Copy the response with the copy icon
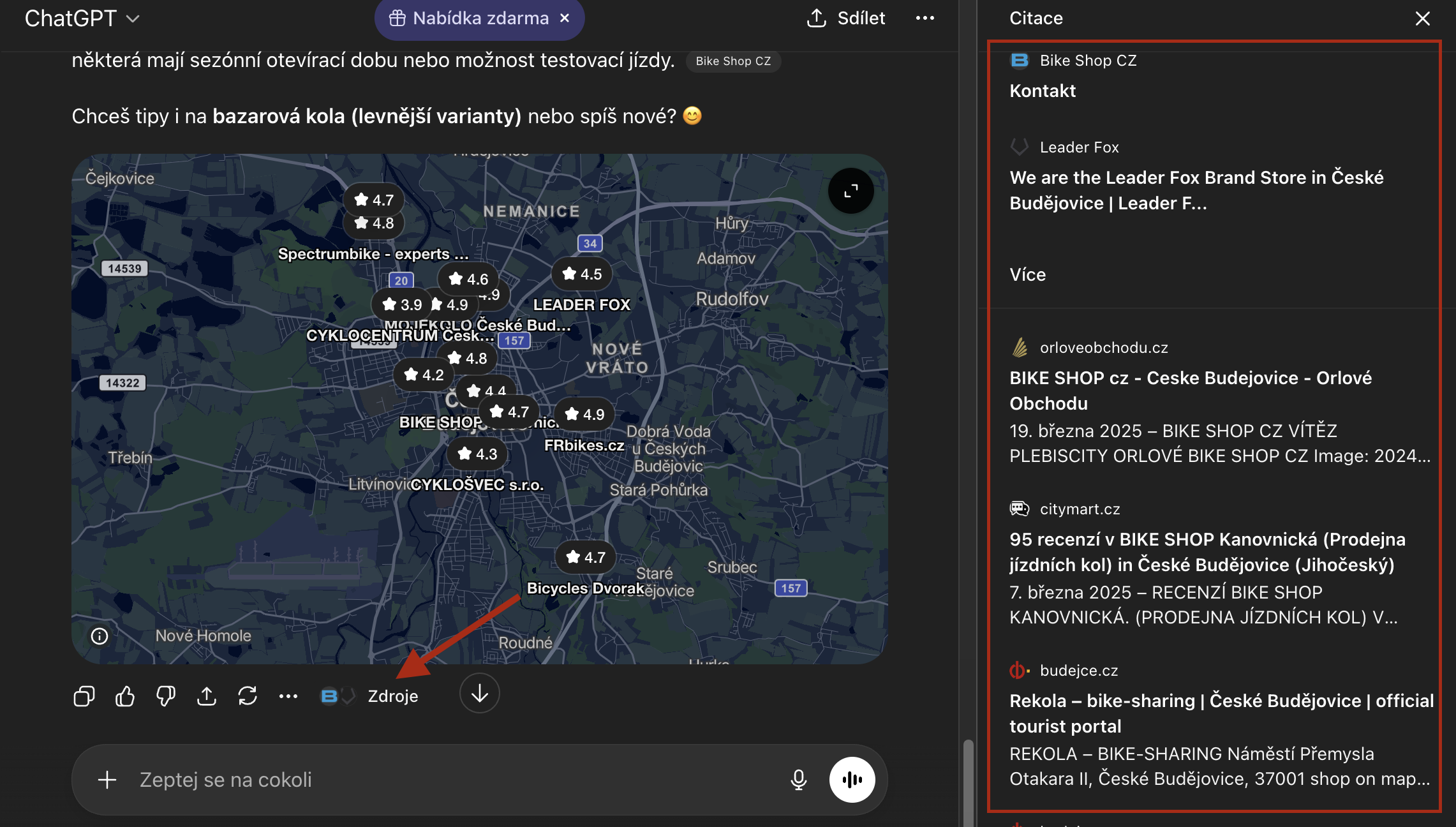This screenshot has height=827, width=1456. coord(84,696)
